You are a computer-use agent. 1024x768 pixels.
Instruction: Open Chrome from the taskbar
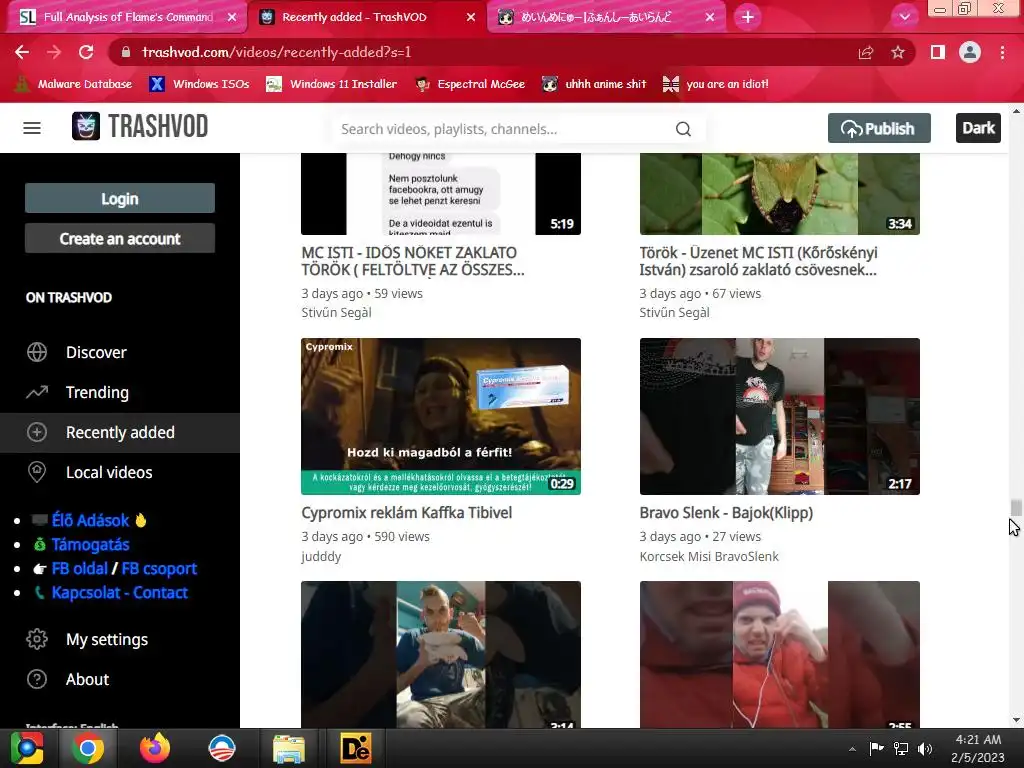coord(88,748)
